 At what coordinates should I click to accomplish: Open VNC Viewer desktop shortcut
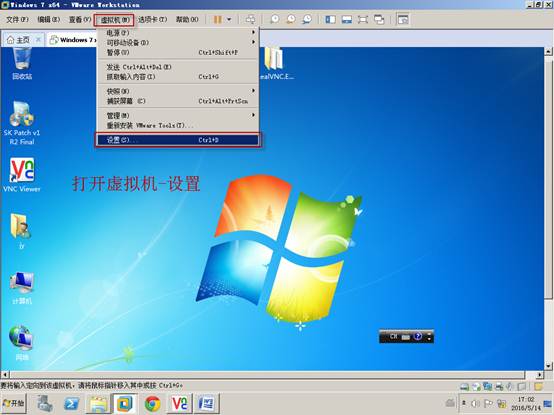point(22,175)
